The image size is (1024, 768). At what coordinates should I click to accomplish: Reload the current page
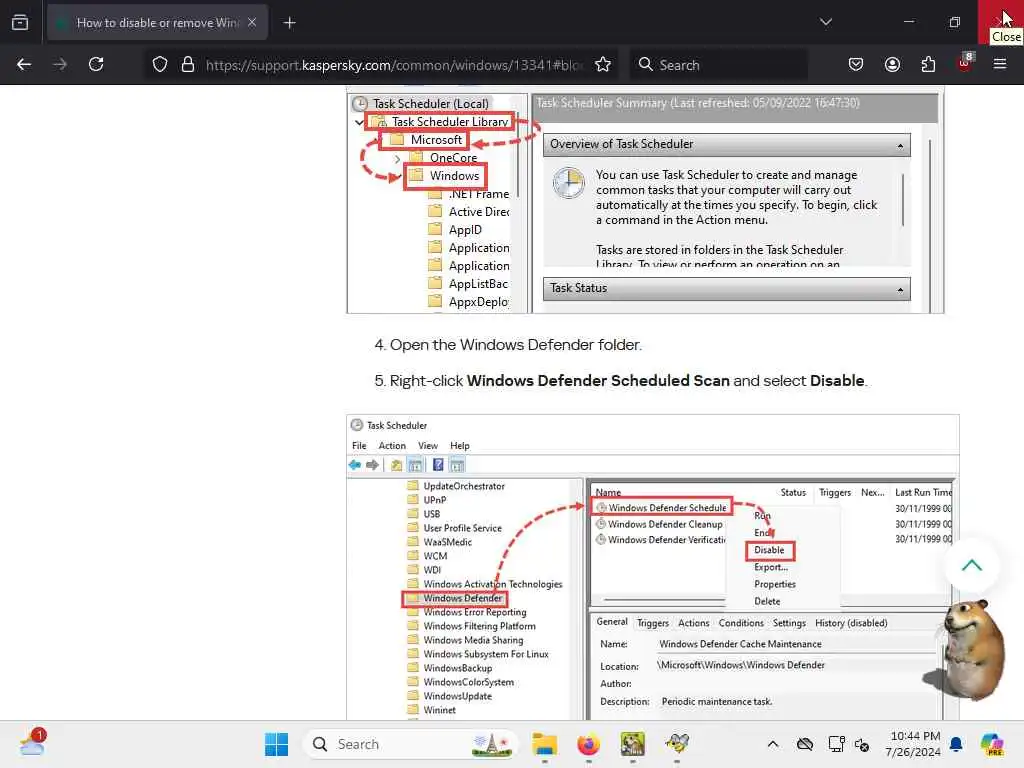tap(96, 64)
